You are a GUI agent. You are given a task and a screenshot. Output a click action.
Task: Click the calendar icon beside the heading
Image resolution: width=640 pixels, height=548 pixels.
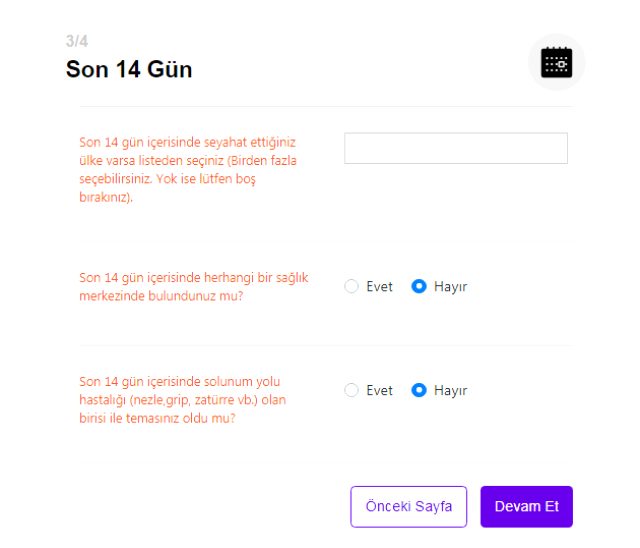click(x=556, y=62)
